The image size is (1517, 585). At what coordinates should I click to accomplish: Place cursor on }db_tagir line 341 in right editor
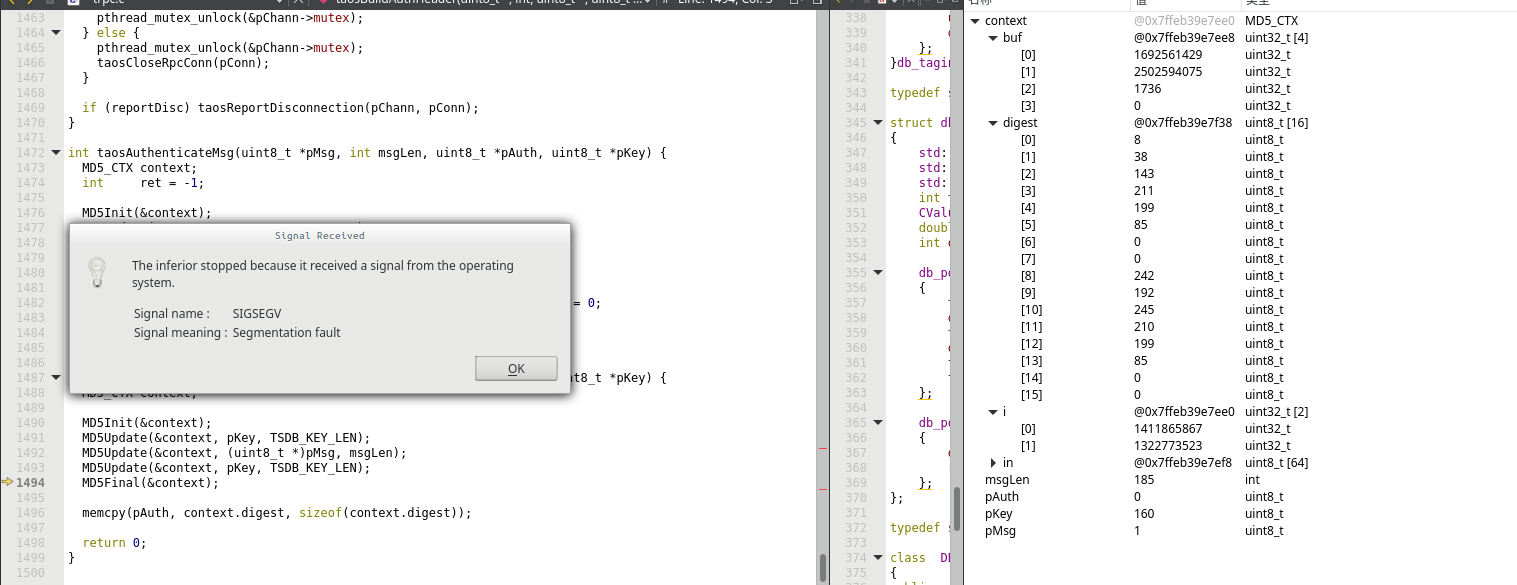click(922, 63)
